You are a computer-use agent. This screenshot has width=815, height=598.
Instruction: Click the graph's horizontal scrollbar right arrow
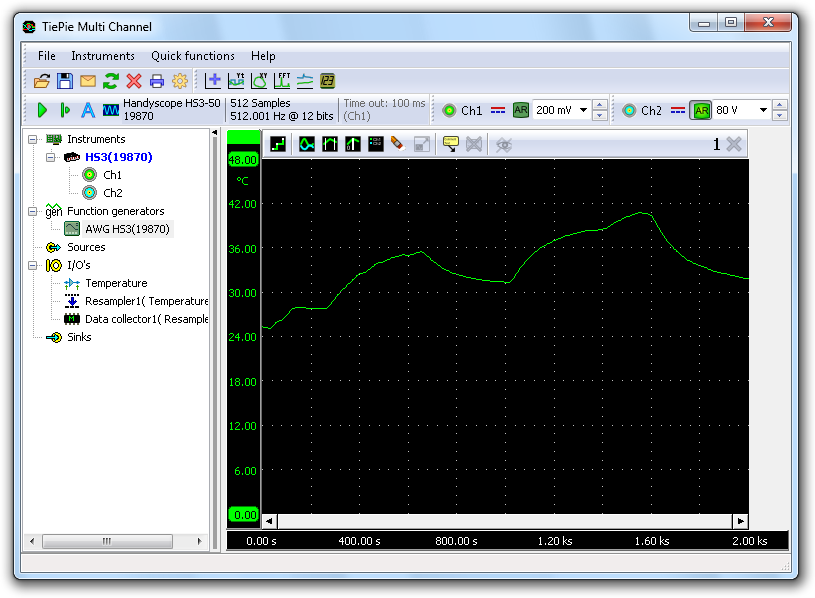740,521
